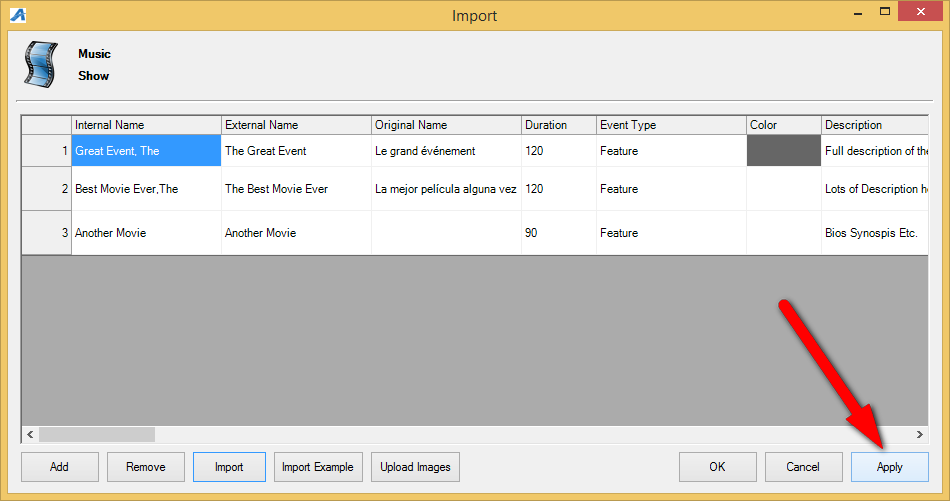950x501 pixels.
Task: Select row 2 header
Action: 47,189
